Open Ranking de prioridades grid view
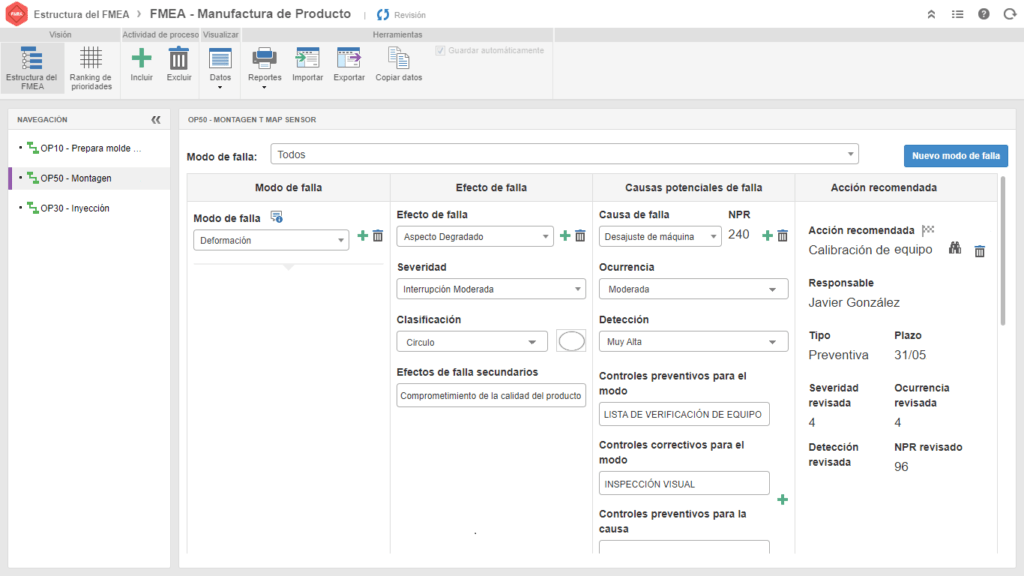1024x576 pixels. click(x=91, y=59)
